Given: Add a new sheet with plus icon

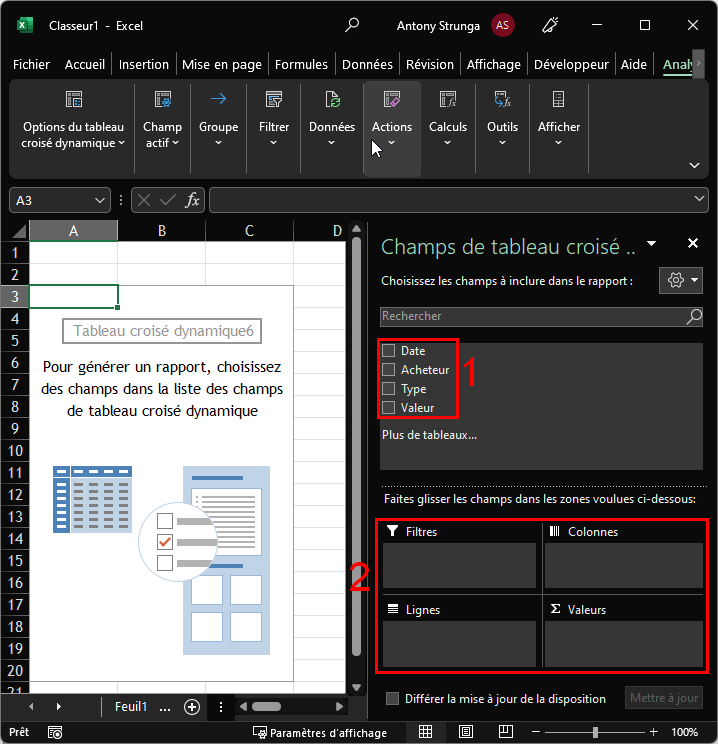Looking at the screenshot, I should coord(192,706).
